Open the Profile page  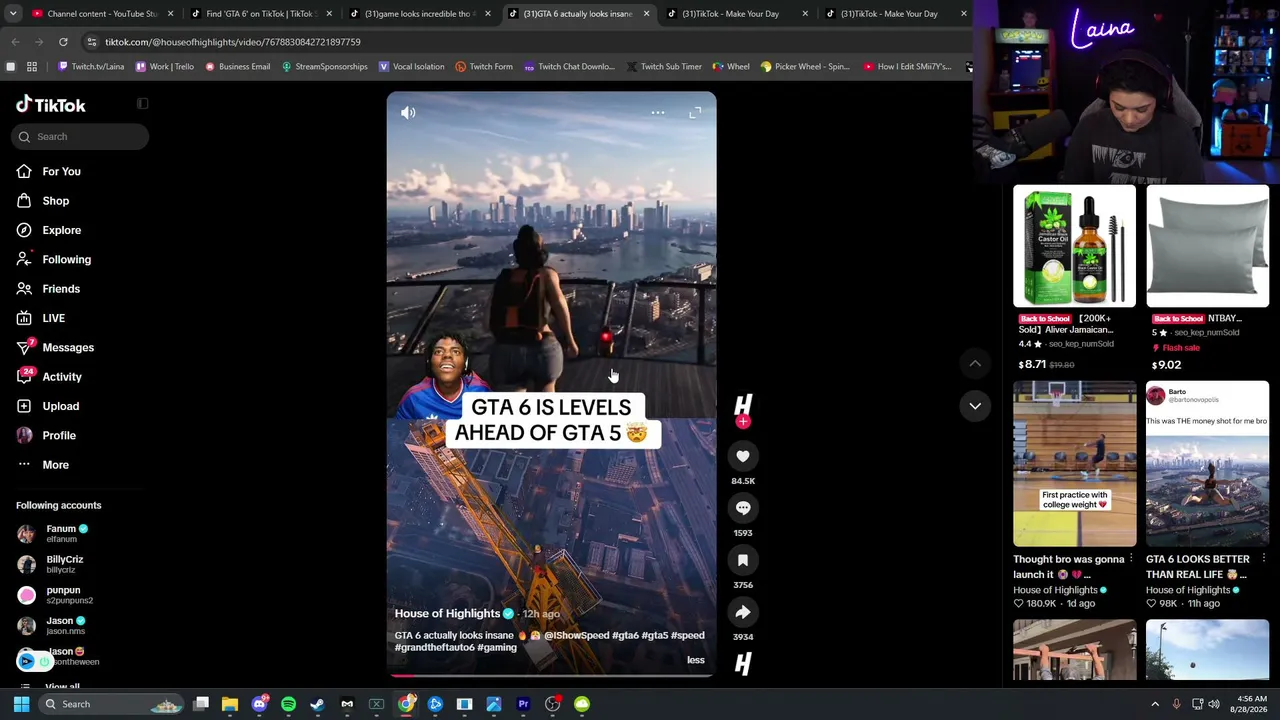pos(58,436)
